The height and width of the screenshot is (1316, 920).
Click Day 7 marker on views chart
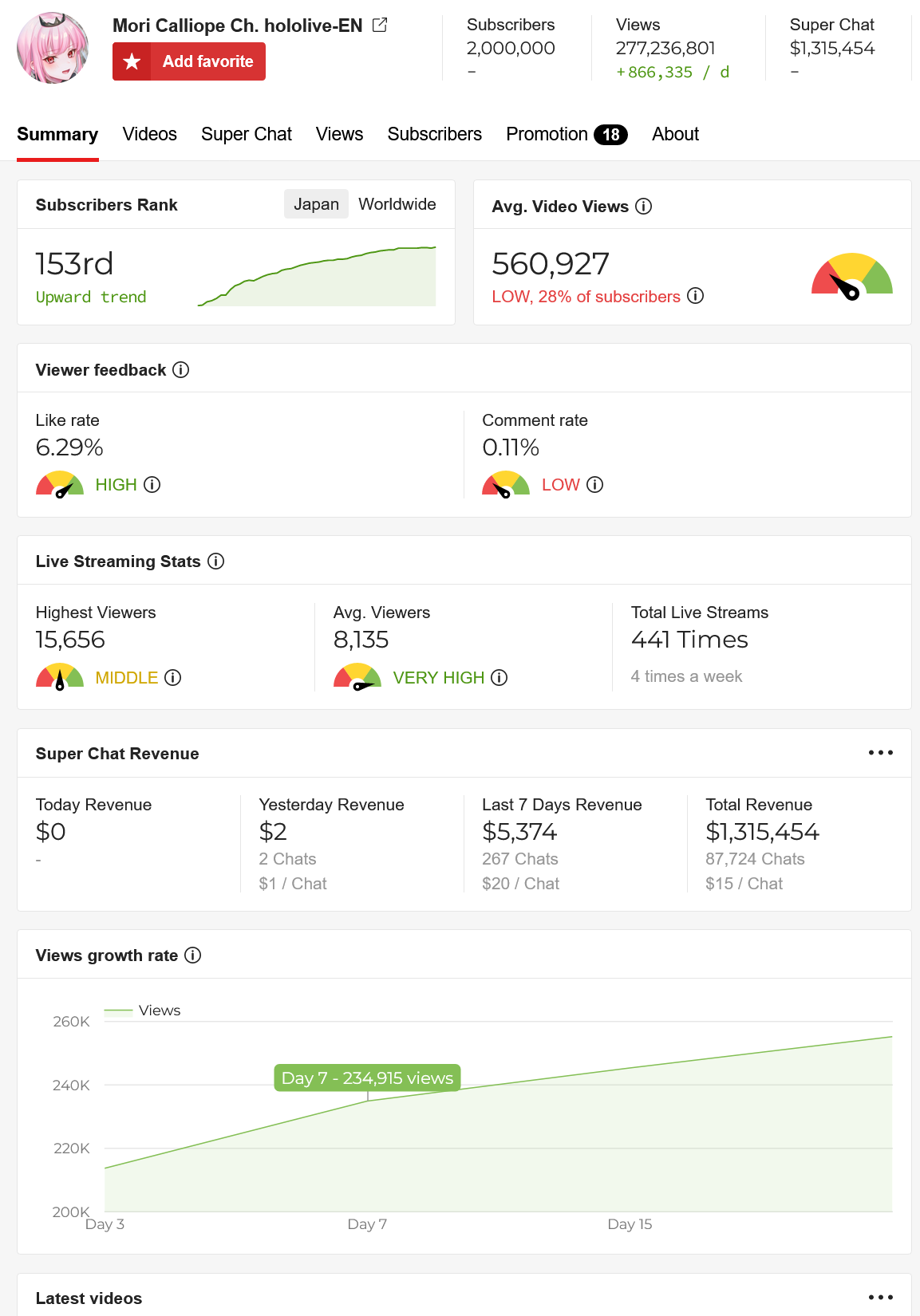[x=368, y=1101]
